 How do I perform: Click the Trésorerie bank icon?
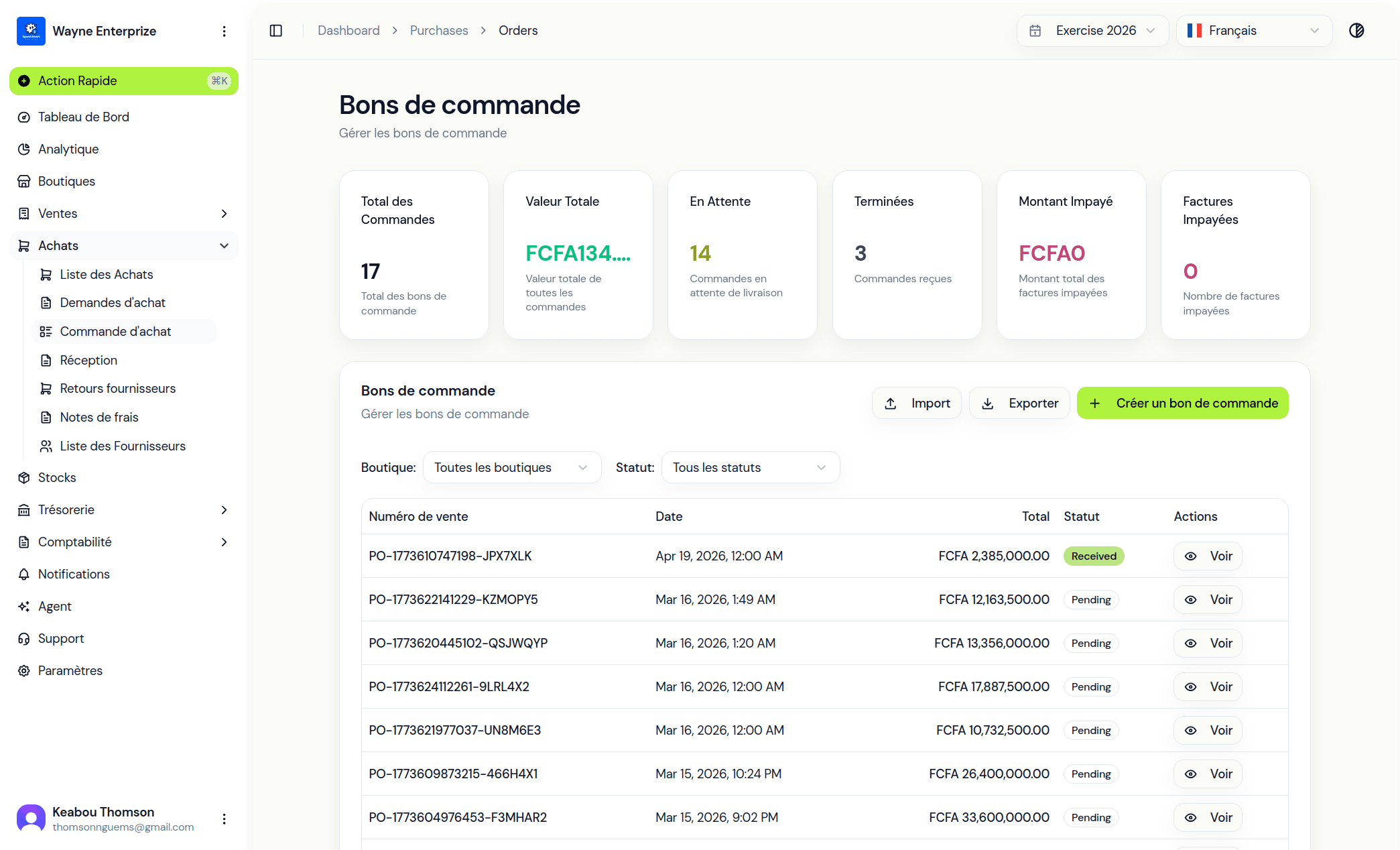24,510
